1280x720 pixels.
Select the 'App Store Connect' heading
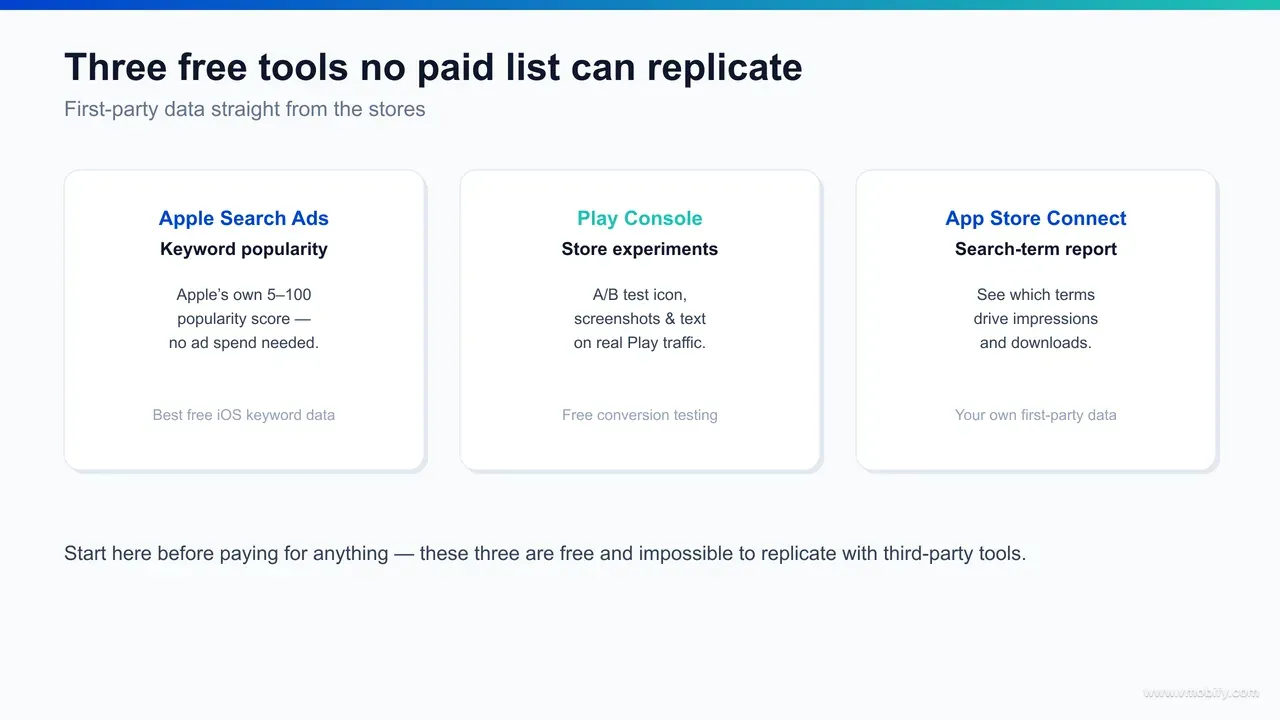[1036, 218]
